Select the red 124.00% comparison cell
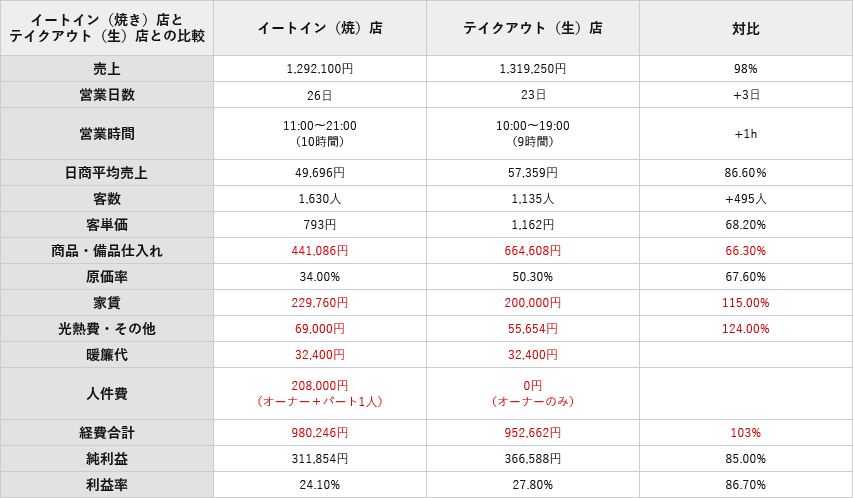This screenshot has width=853, height=498. [x=746, y=329]
